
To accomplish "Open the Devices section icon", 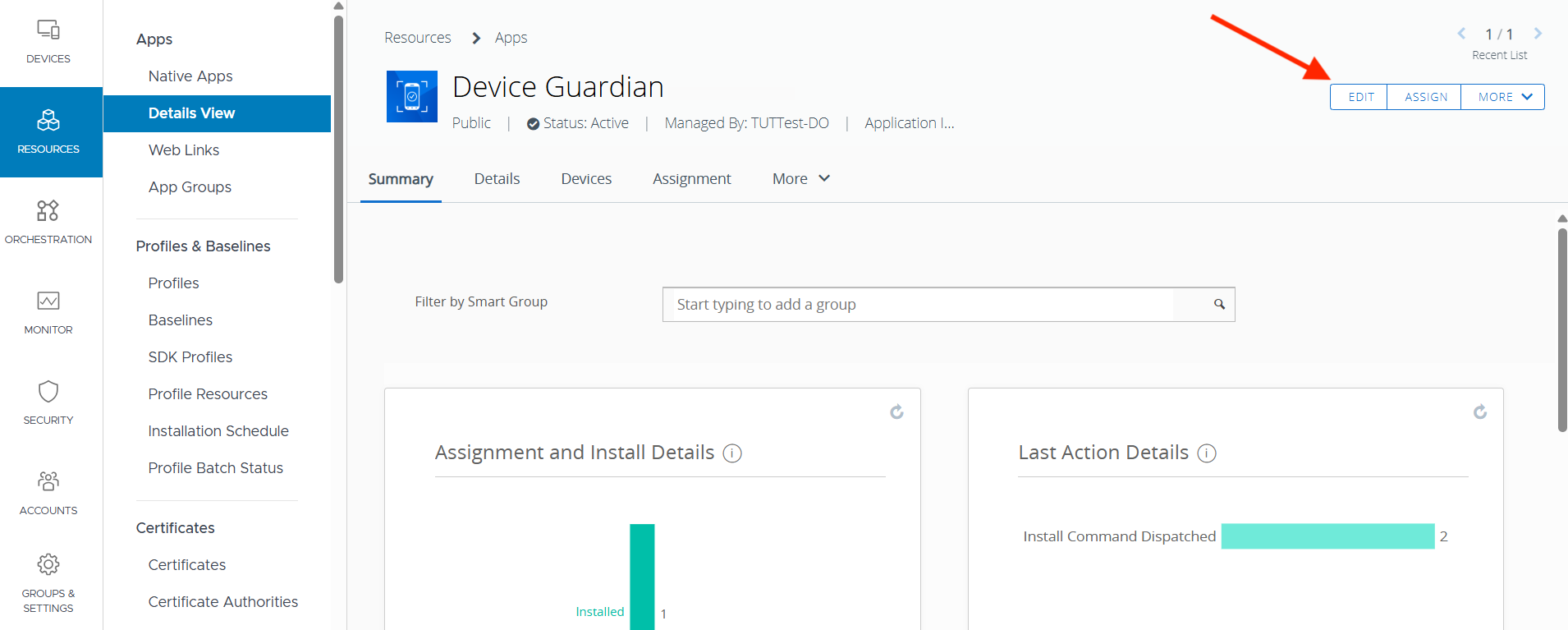I will pyautogui.click(x=48, y=30).
